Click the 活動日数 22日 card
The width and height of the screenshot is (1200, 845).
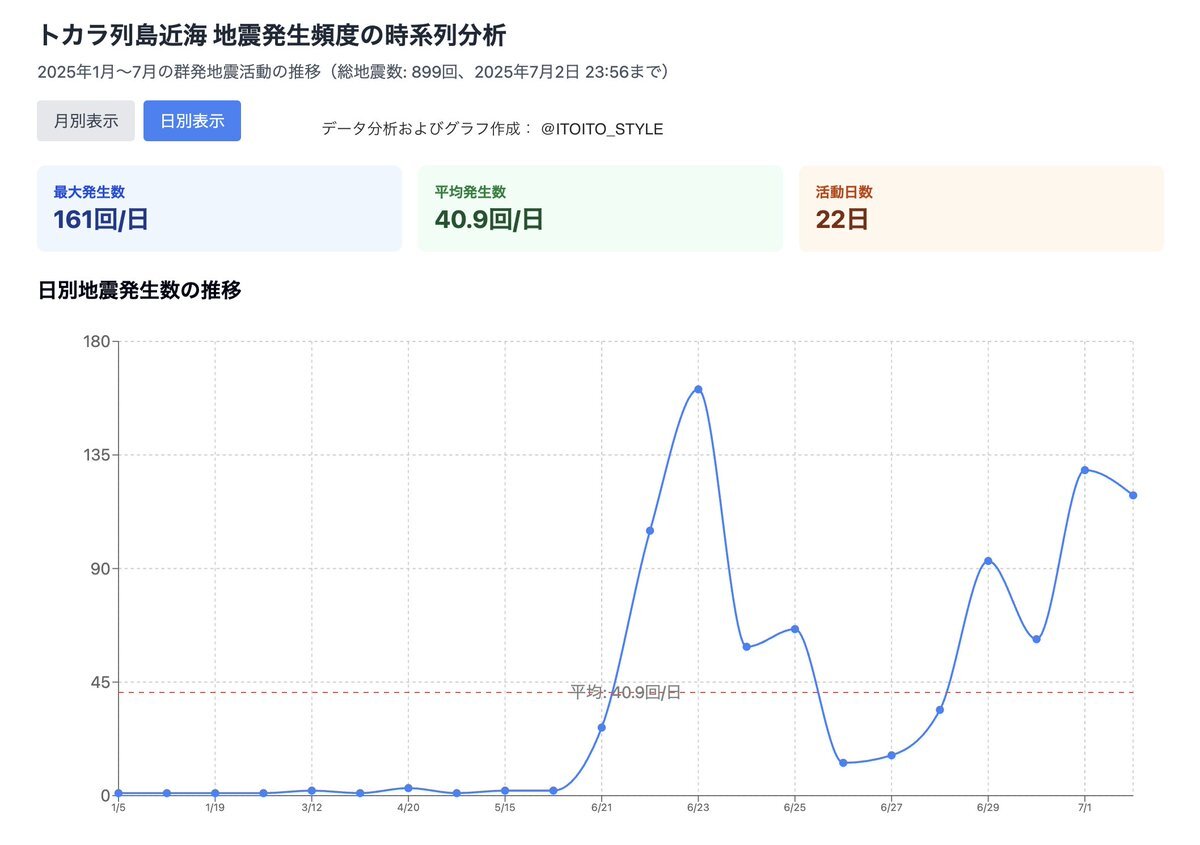point(981,208)
